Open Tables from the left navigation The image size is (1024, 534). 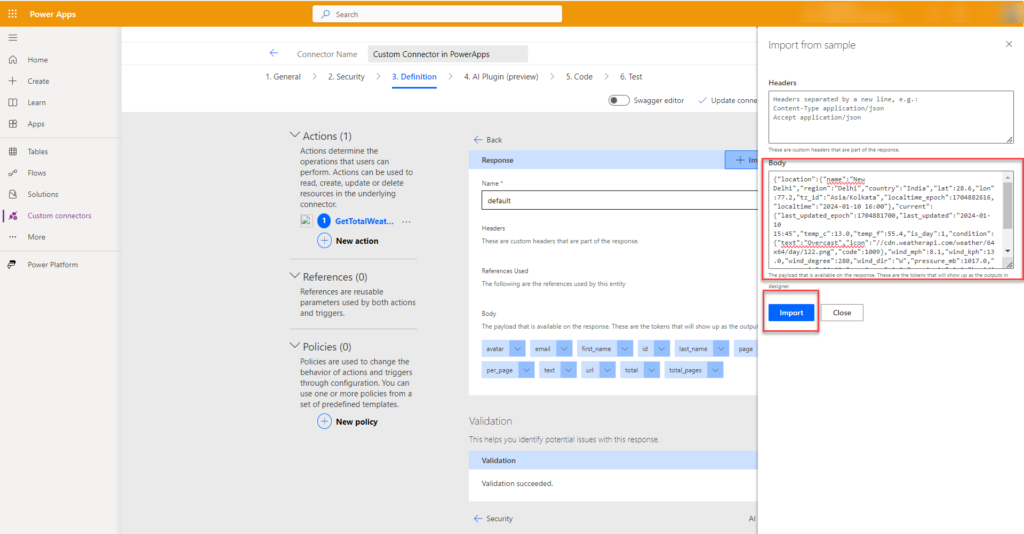click(37, 152)
